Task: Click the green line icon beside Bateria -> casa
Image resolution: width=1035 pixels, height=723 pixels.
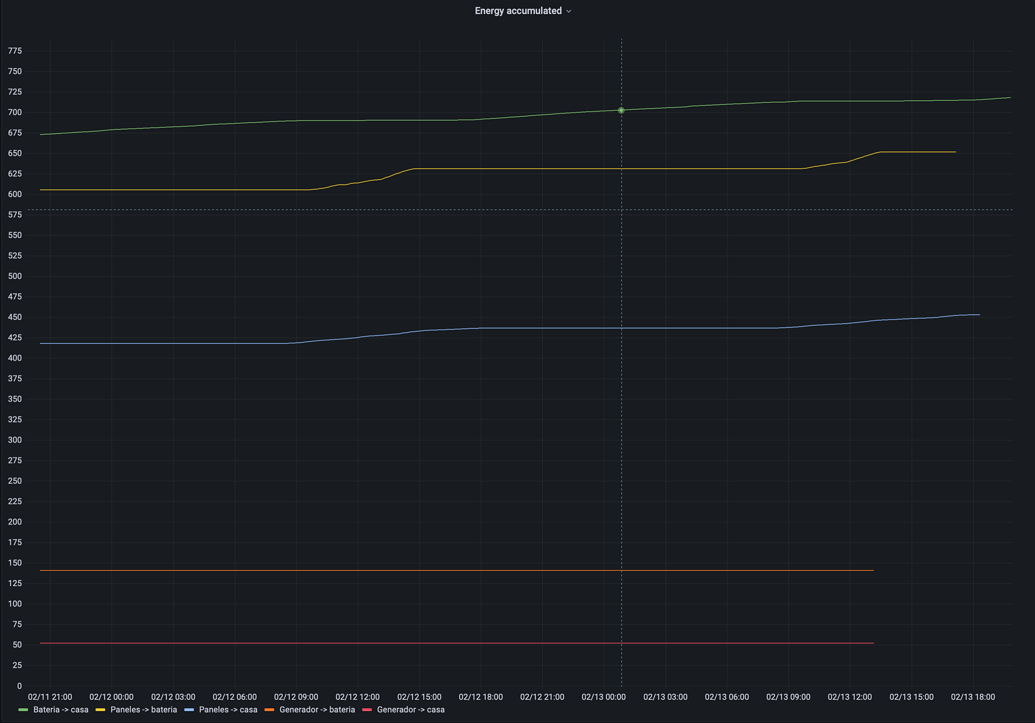Action: pos(25,709)
